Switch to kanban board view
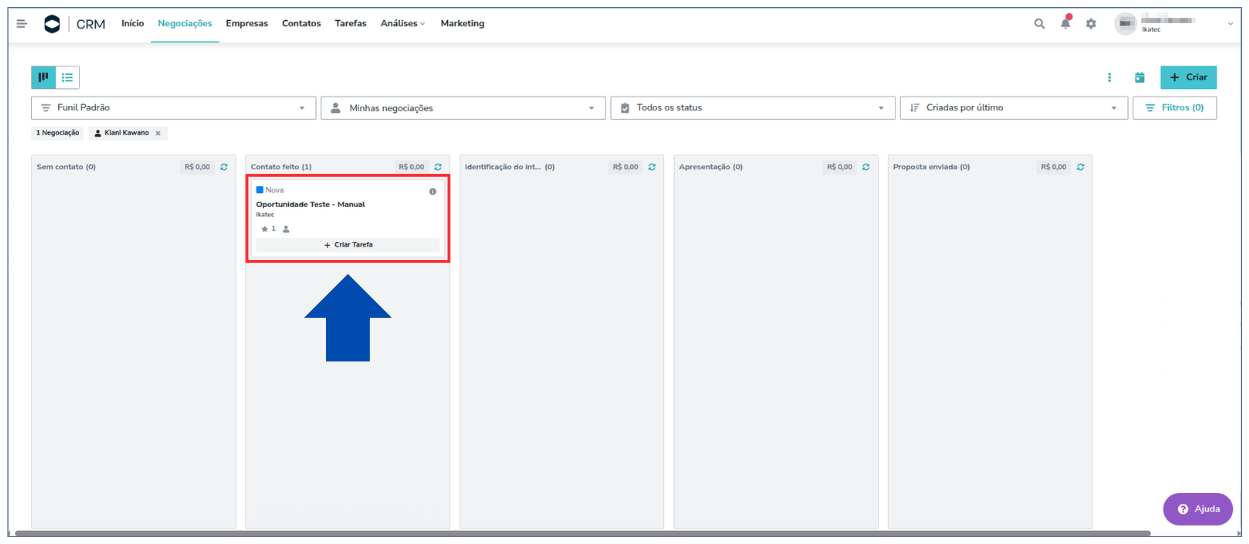The image size is (1249, 544). pyautogui.click(x=43, y=77)
